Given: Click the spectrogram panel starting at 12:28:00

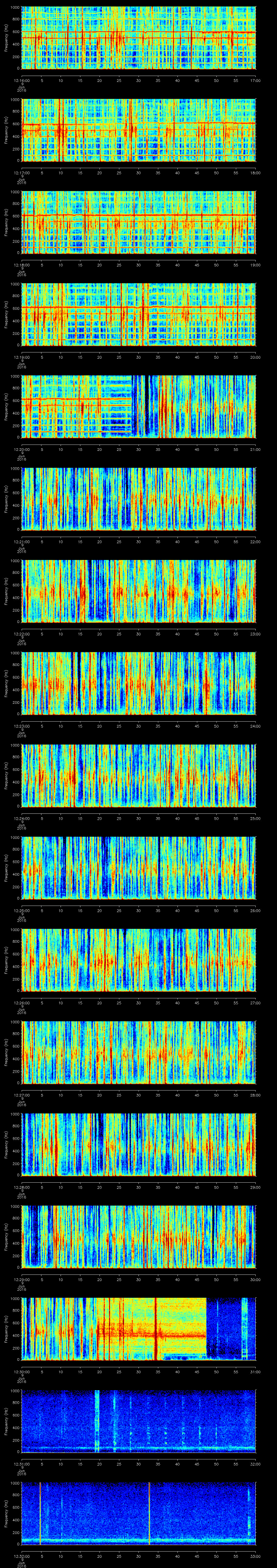Looking at the screenshot, I should click(139, 1144).
